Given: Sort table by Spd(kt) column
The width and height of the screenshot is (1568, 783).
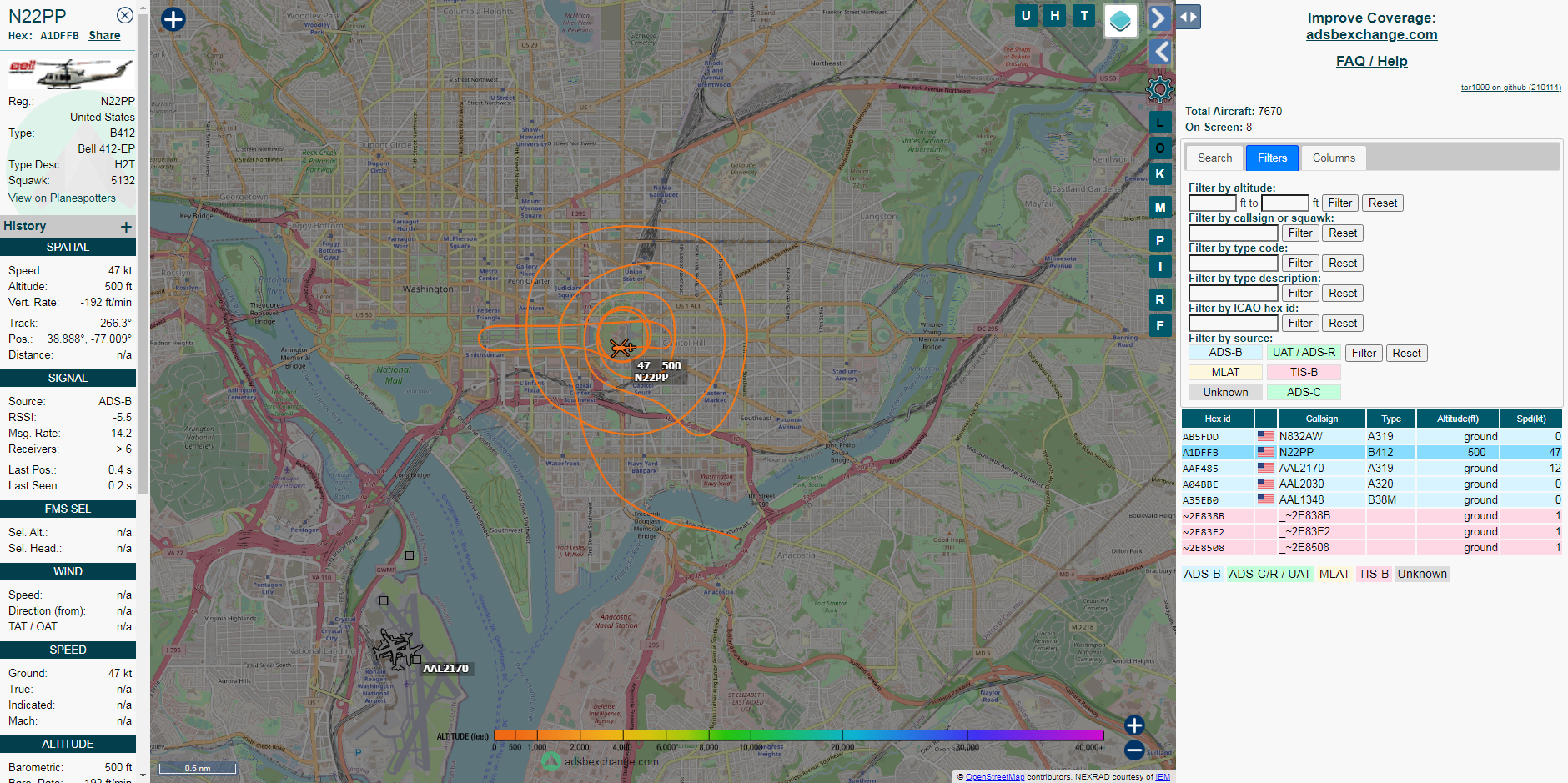Looking at the screenshot, I should tap(1530, 419).
